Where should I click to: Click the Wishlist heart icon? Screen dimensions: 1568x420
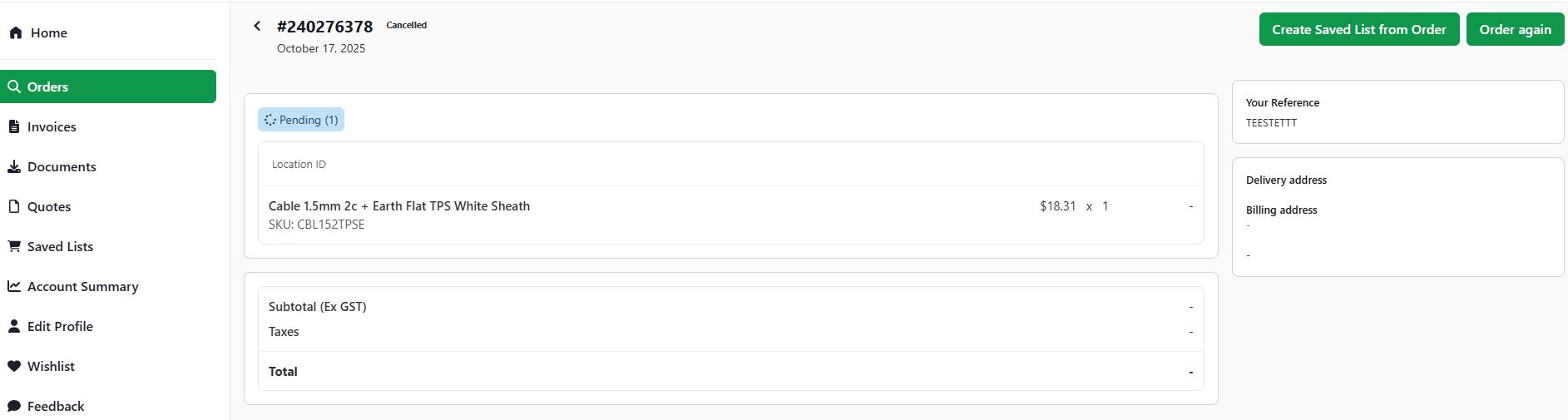pyautogui.click(x=14, y=366)
